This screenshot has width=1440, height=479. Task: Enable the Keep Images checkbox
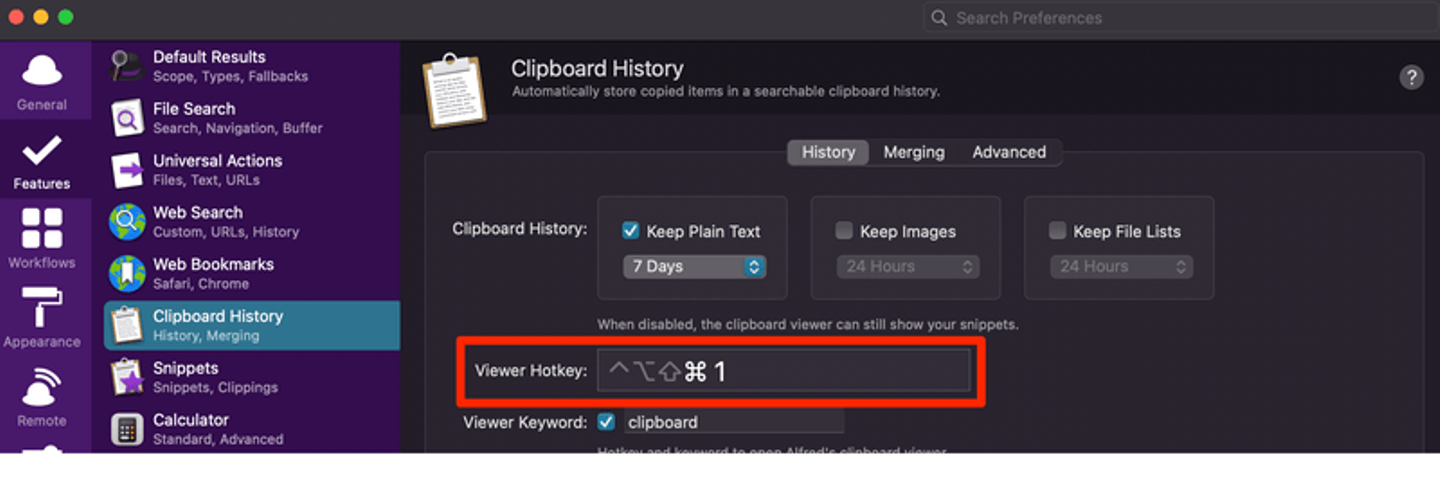click(x=844, y=231)
